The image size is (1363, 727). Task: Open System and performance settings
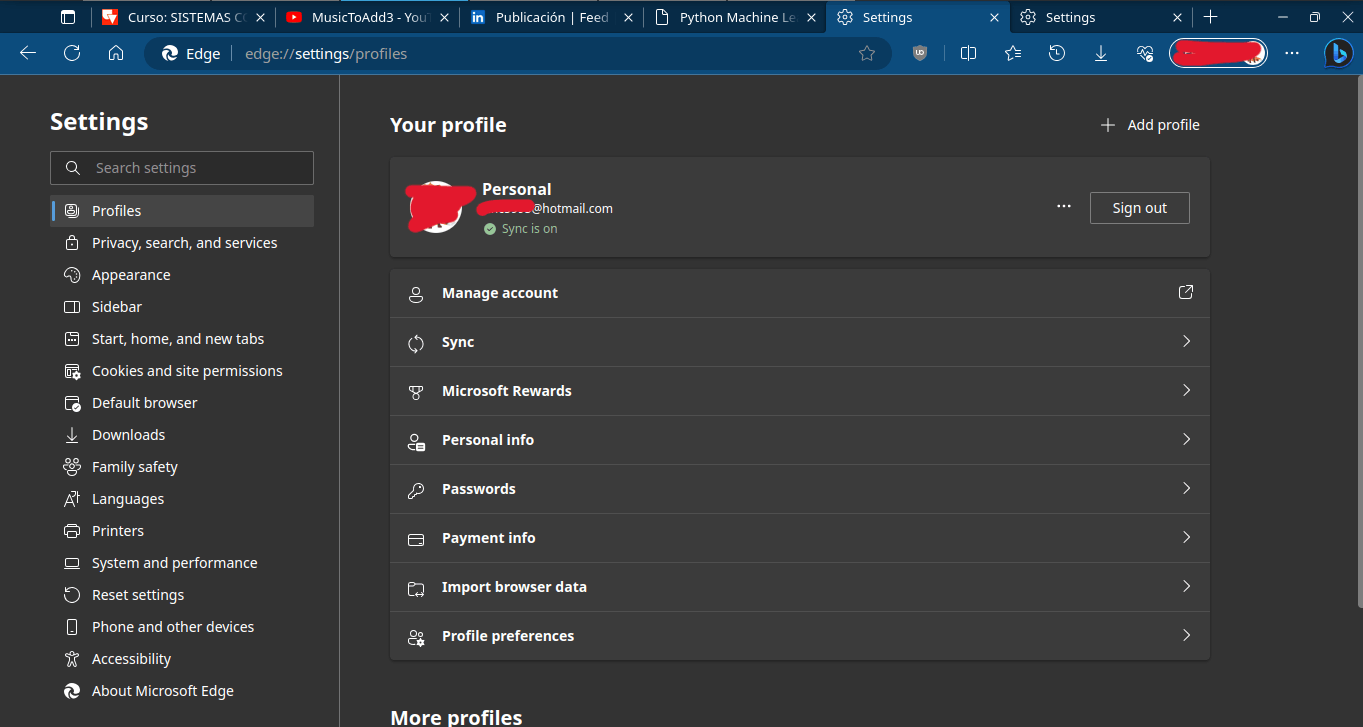click(x=182, y=563)
